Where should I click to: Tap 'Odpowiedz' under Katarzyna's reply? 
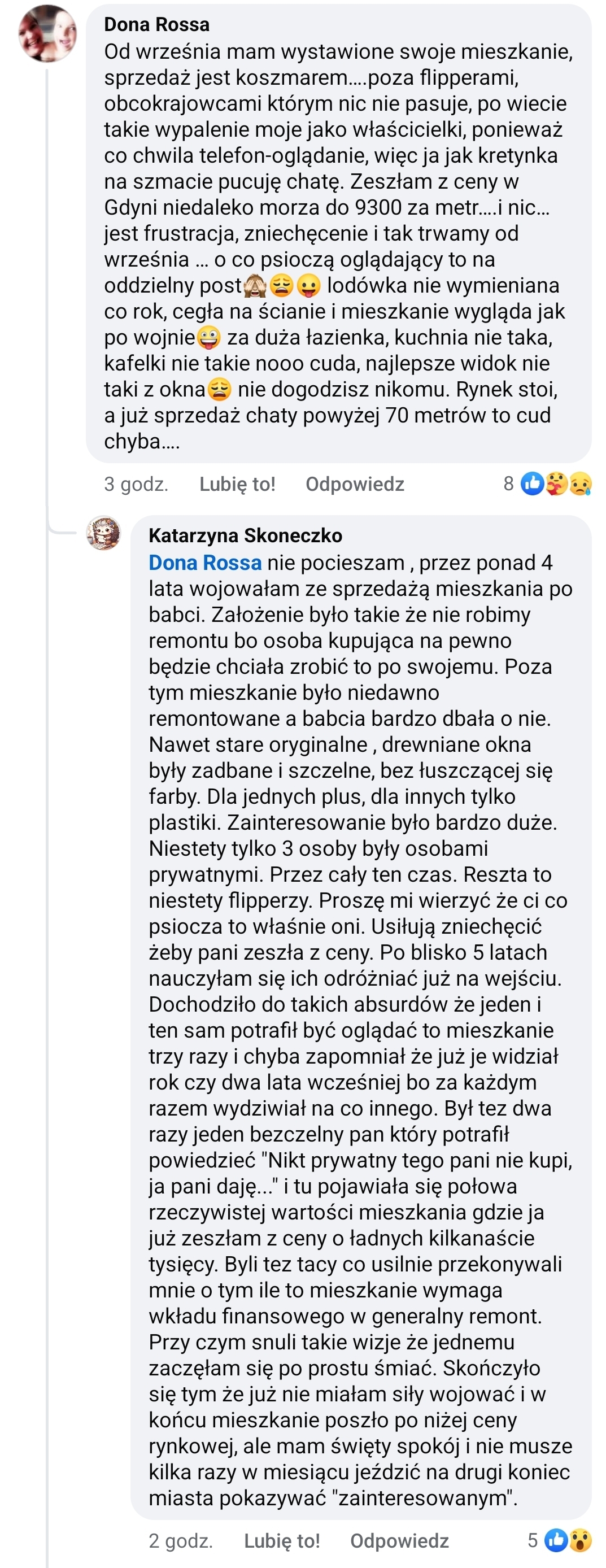click(x=399, y=1541)
